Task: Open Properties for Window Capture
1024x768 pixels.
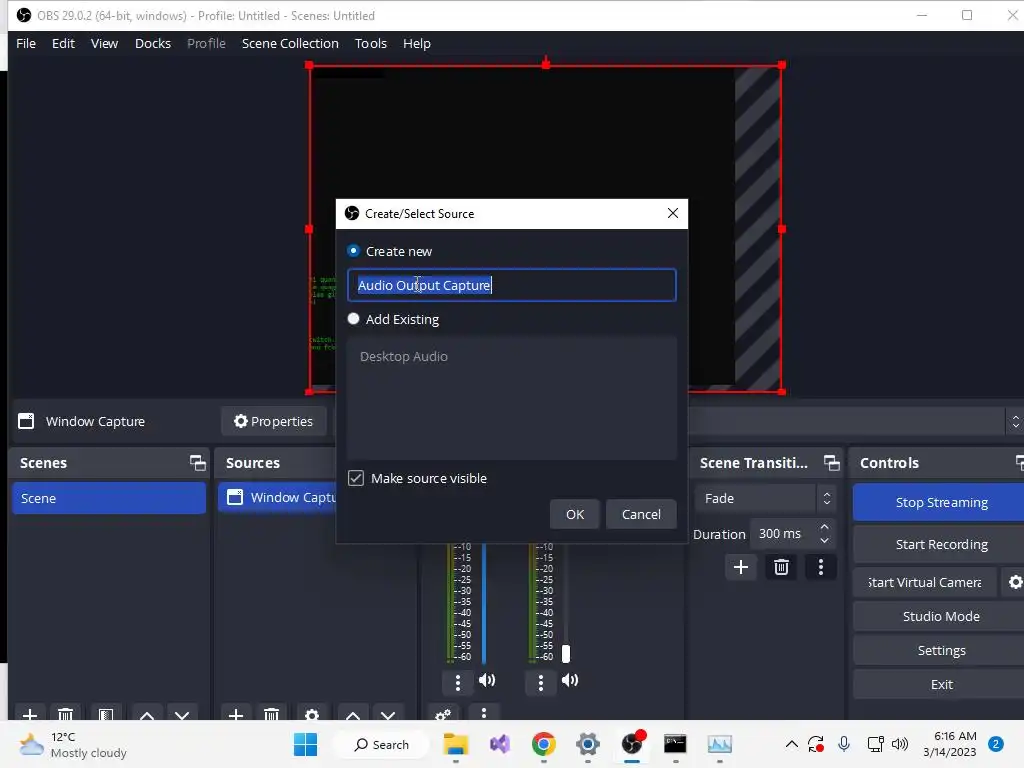Action: tap(274, 422)
